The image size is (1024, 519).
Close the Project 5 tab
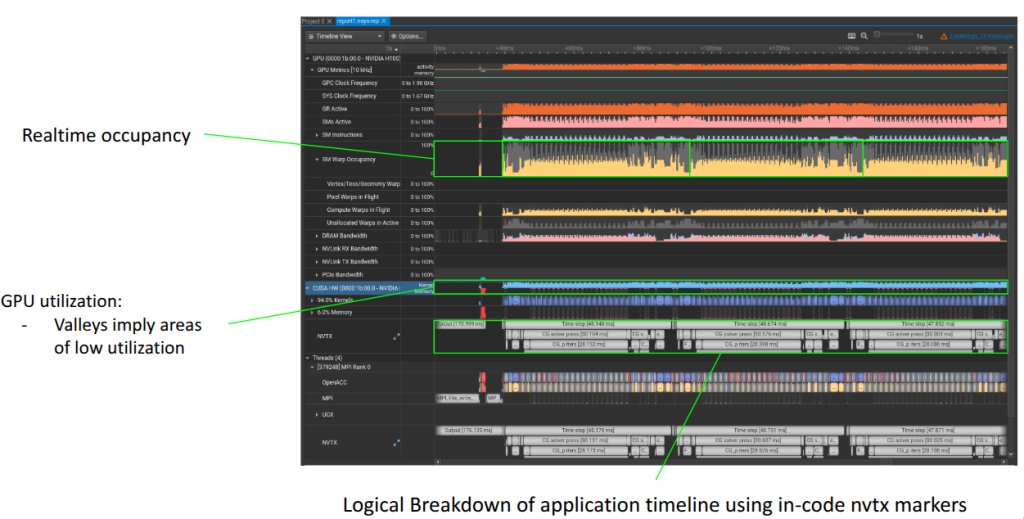click(330, 21)
